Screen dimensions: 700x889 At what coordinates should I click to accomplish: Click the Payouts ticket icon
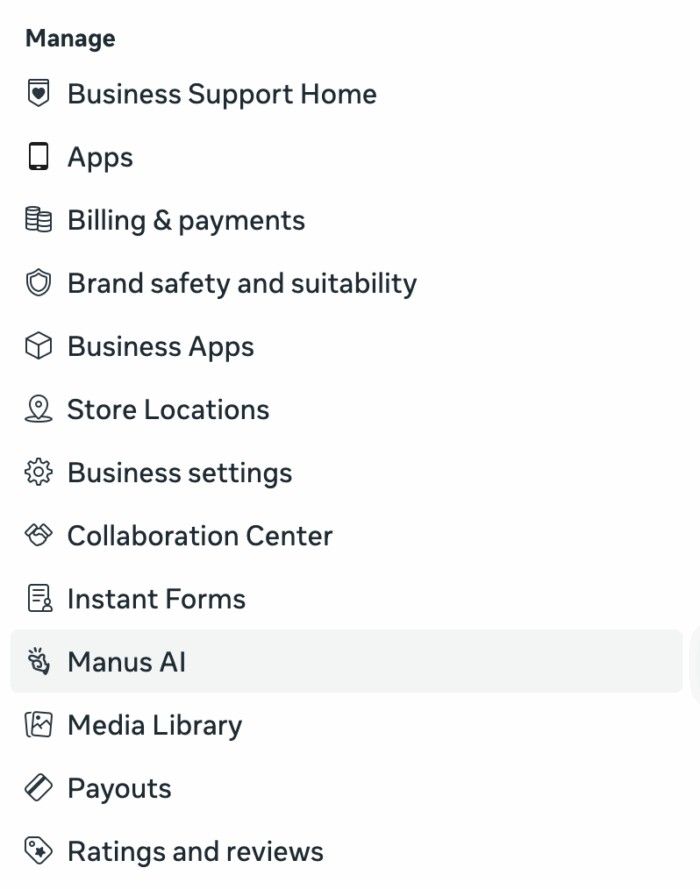point(36,788)
